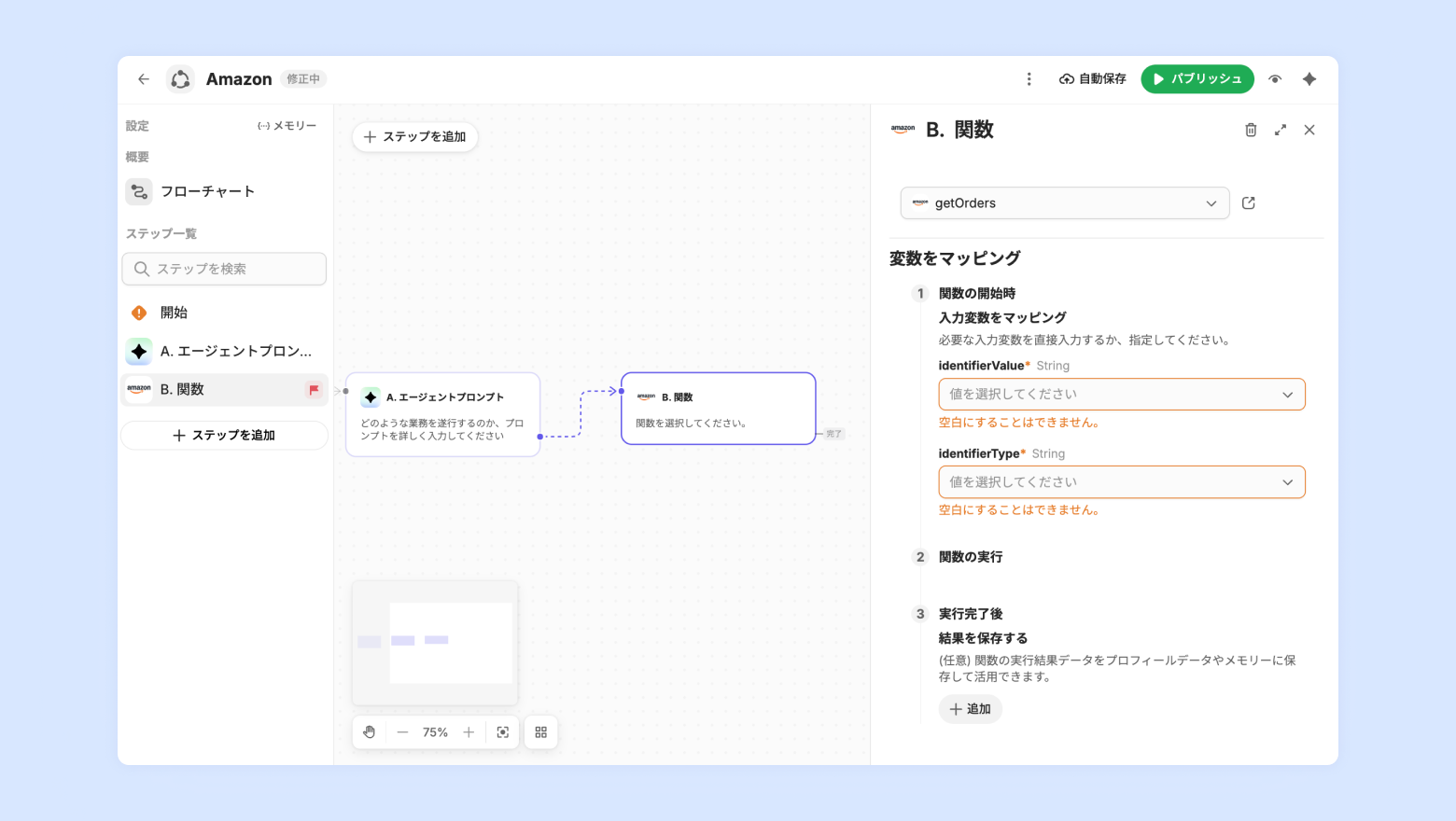Click the 自動保存 auto-save indicator
This screenshot has height=821, width=1456.
tap(1092, 79)
